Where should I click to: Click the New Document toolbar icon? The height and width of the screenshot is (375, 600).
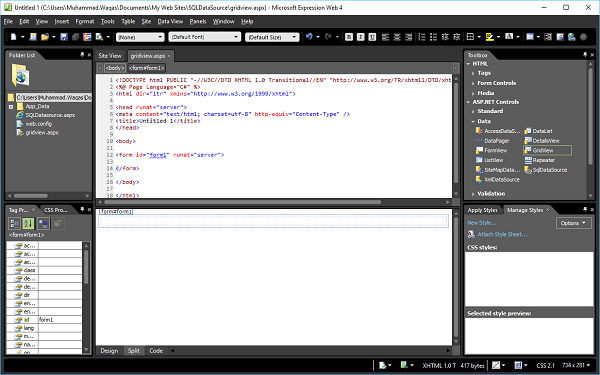[x=13, y=37]
